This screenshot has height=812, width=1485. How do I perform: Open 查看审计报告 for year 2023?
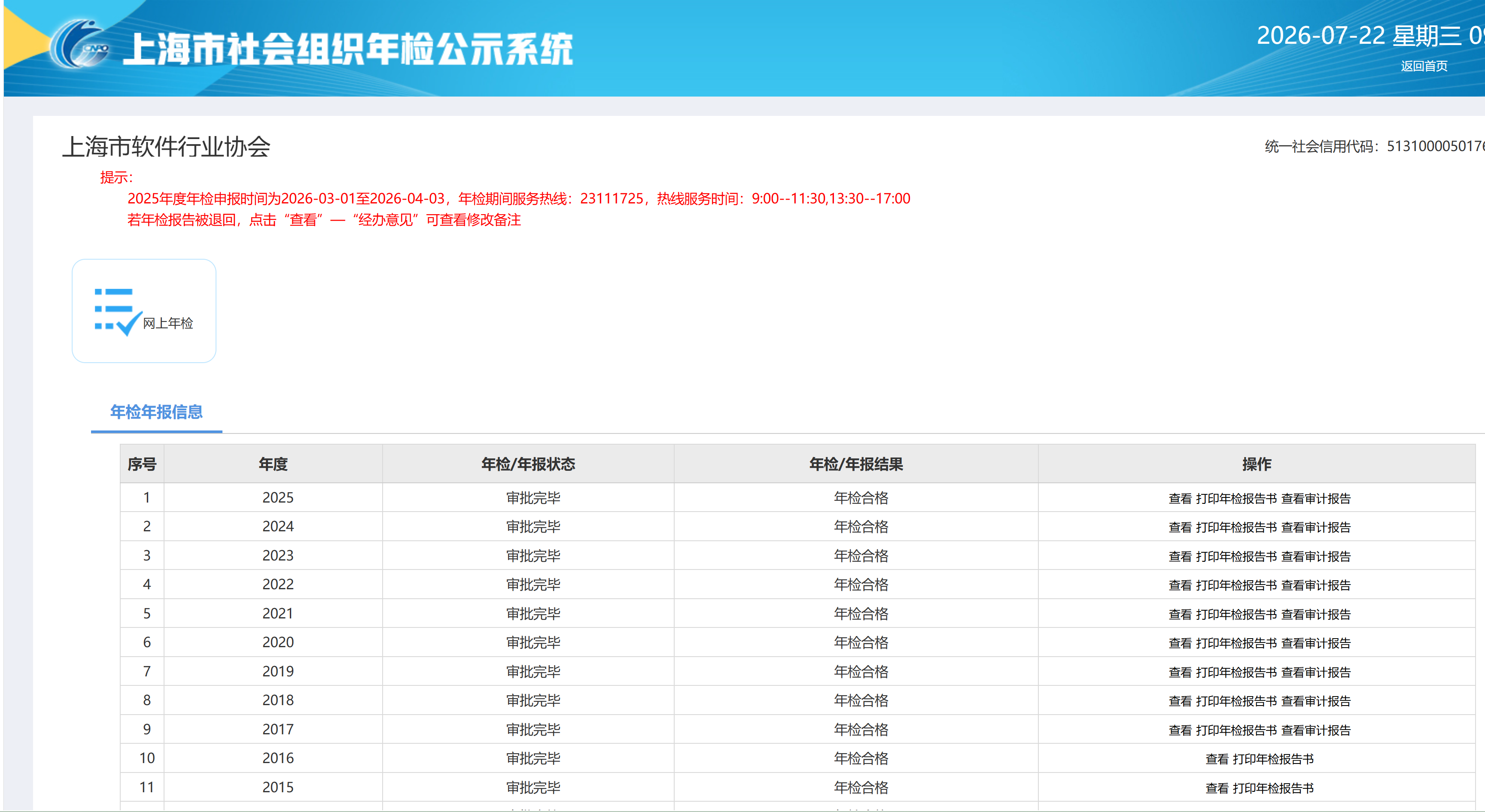[1315, 557]
